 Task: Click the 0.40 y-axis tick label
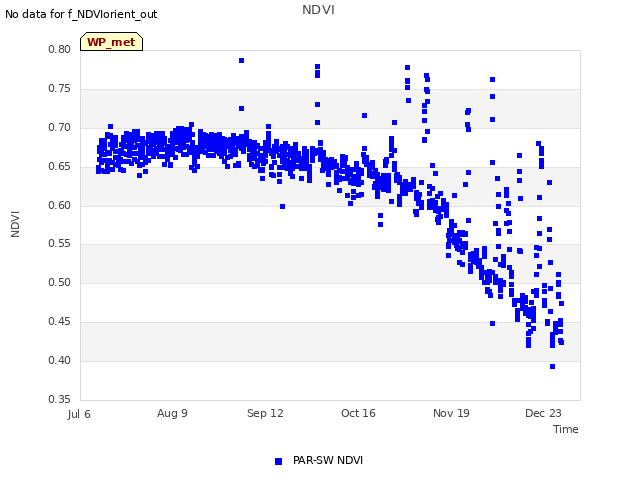[x=60, y=360]
